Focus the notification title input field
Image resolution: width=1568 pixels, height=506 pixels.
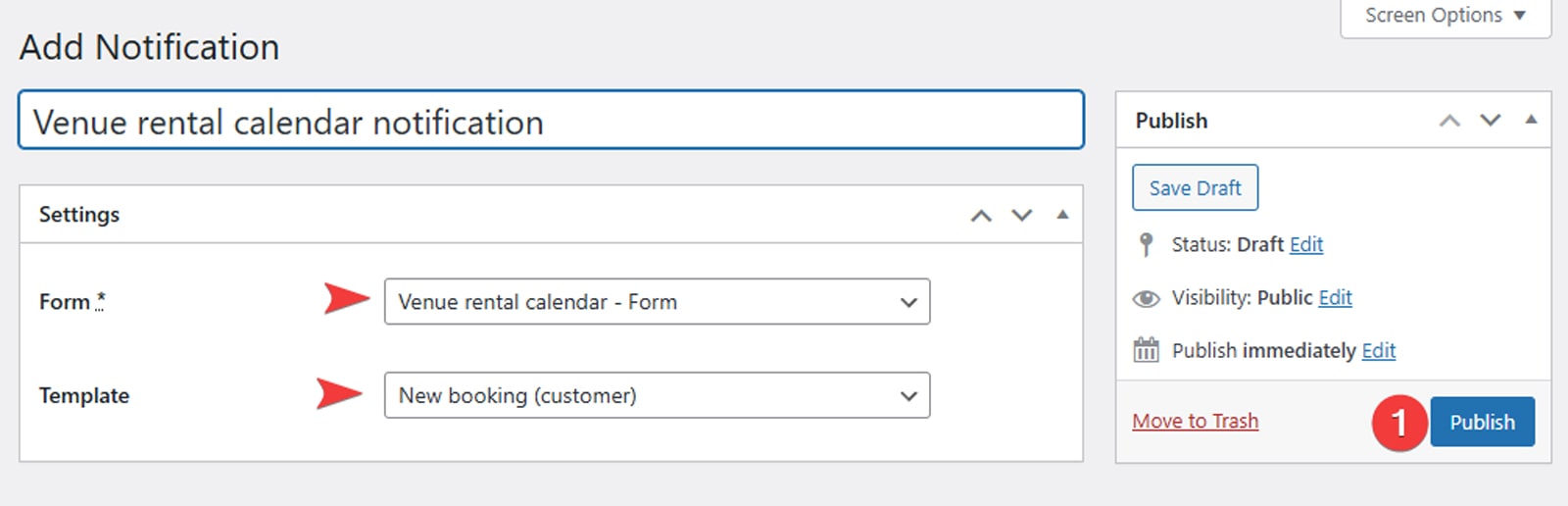coord(551,122)
